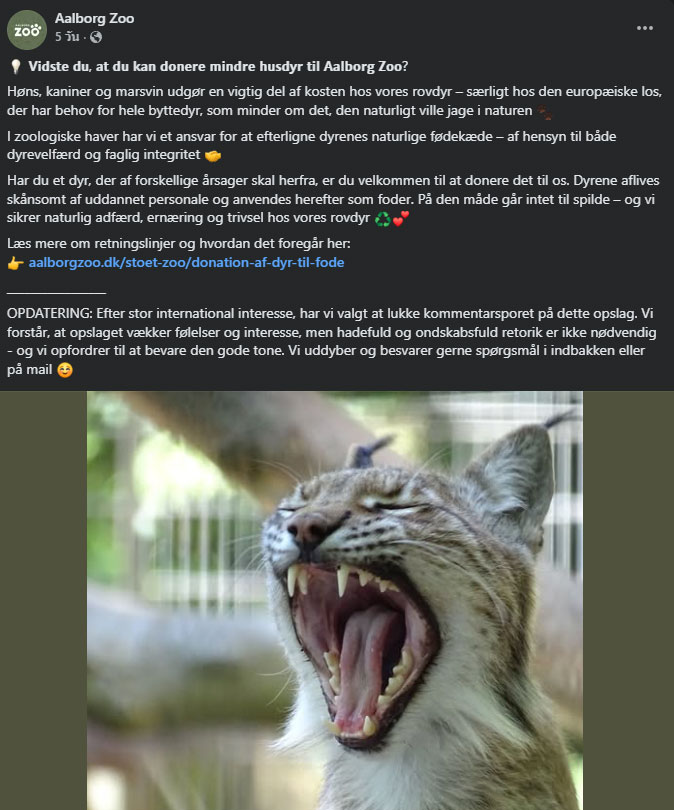This screenshot has width=674, height=810.
Task: Click the smiling emoji after "på mail"
Action: click(x=65, y=370)
